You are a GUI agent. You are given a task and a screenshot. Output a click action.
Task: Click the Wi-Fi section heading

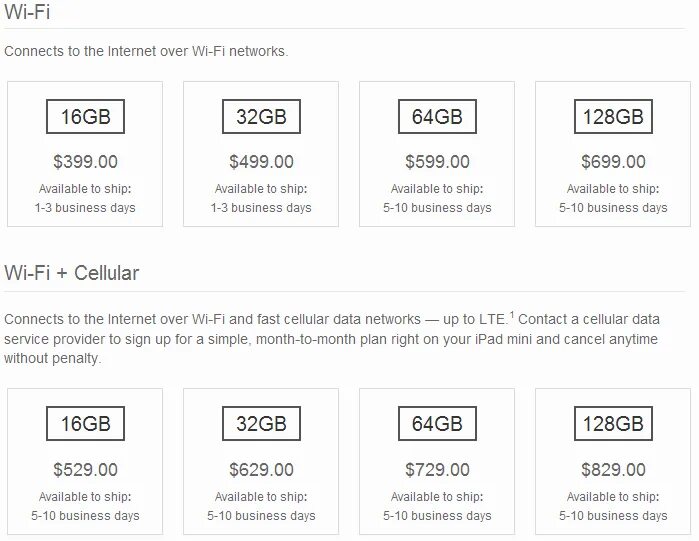point(27,11)
